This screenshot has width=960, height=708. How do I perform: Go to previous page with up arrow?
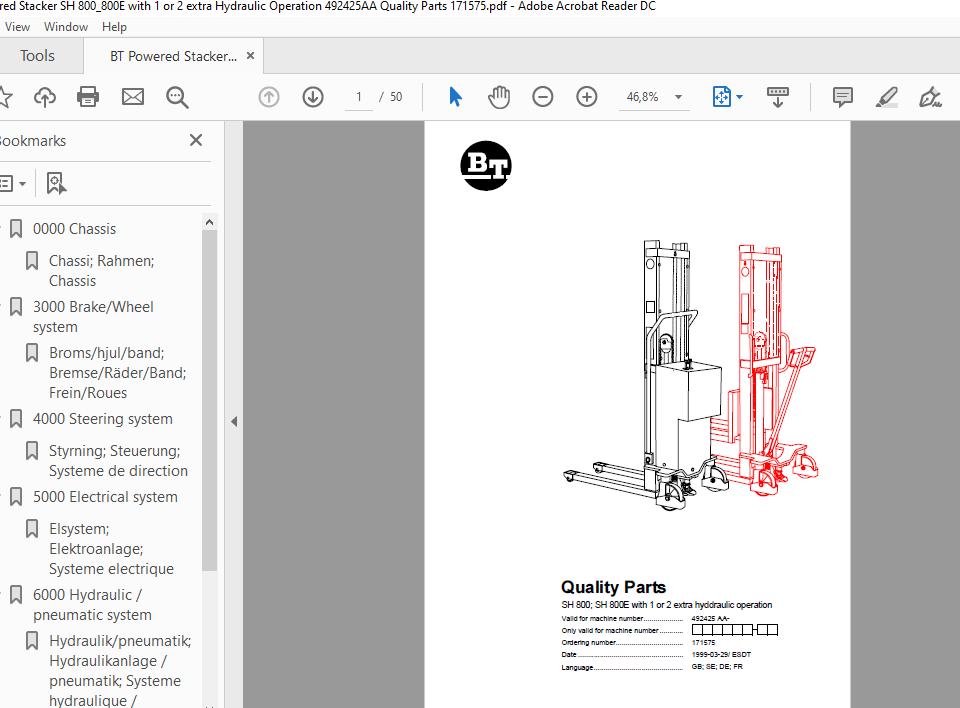point(269,97)
